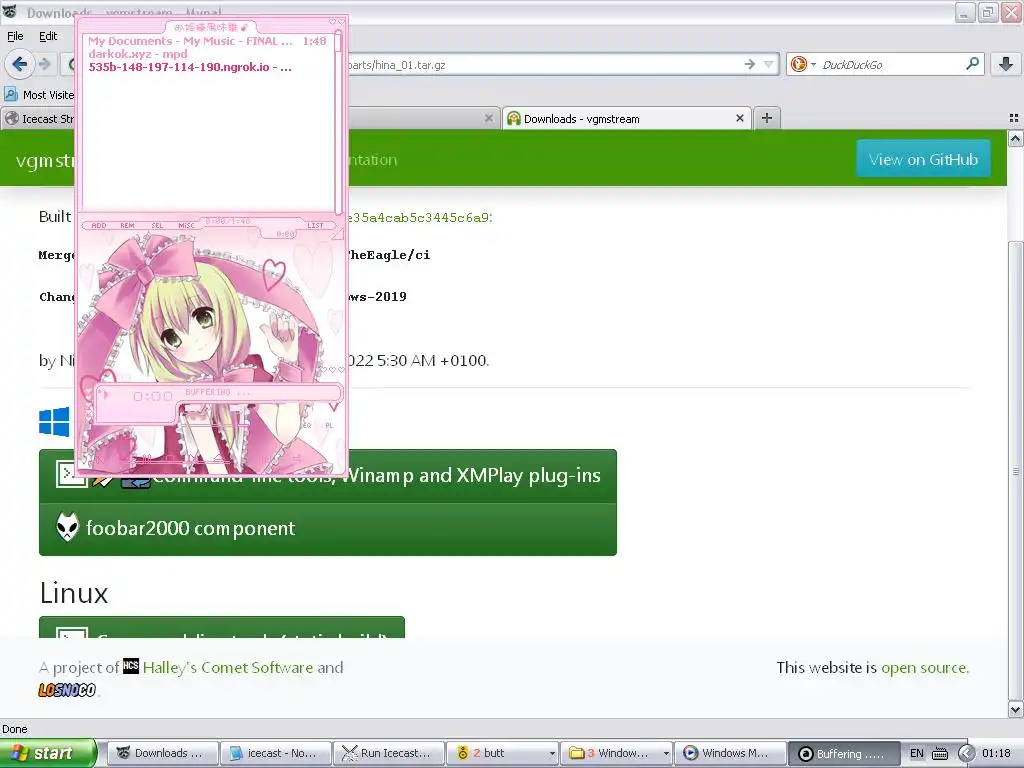
Task: Click the REM button in Winamp playlist
Action: [127, 225]
